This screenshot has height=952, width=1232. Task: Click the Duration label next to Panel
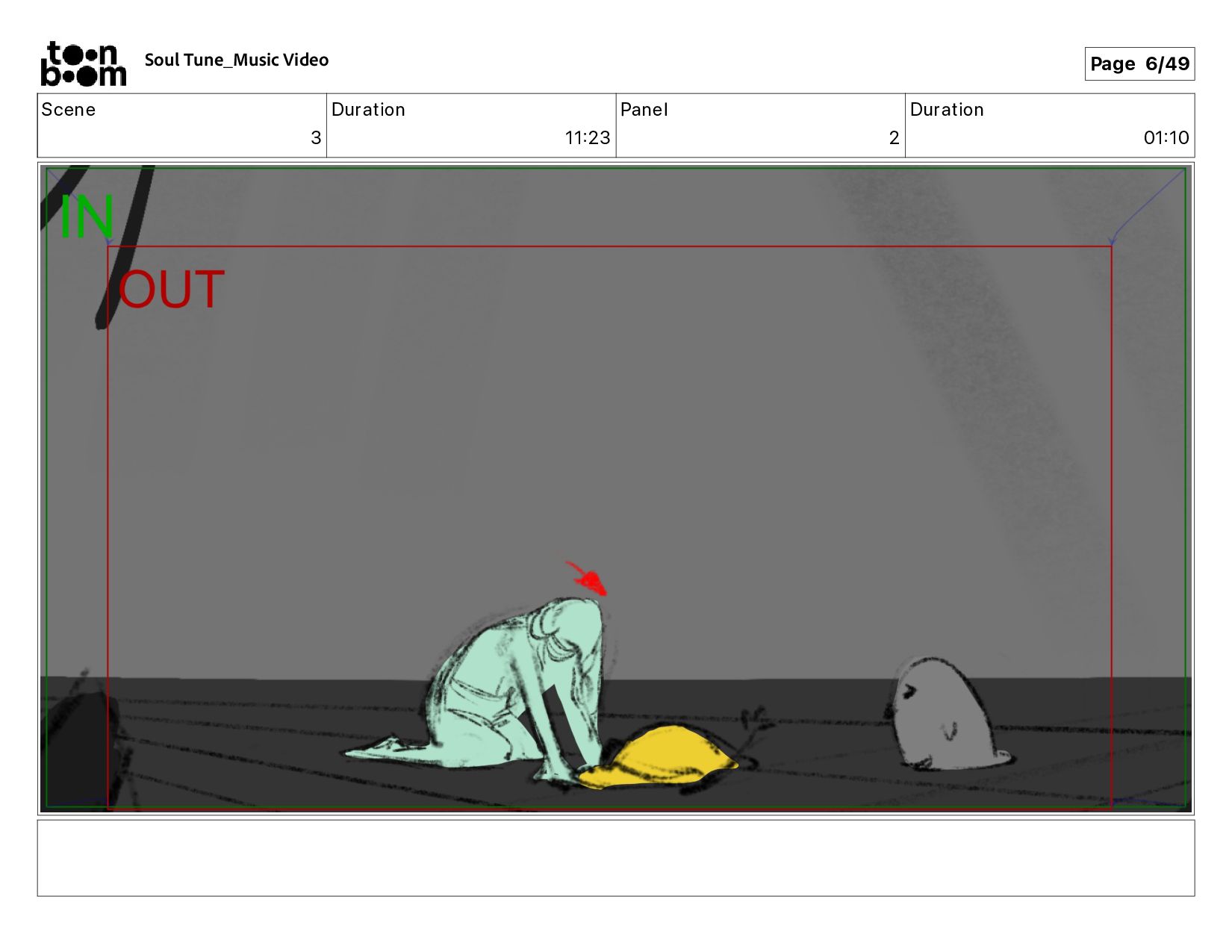click(947, 110)
